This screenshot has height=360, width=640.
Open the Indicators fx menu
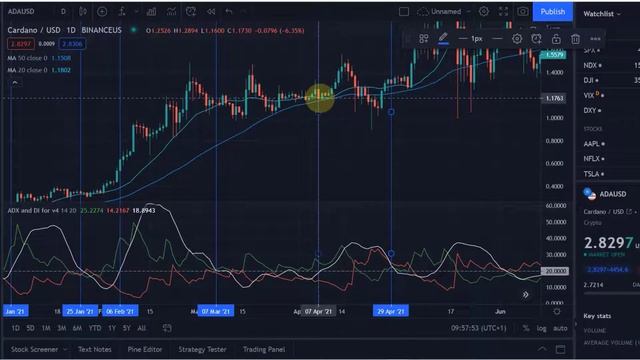(122, 11)
